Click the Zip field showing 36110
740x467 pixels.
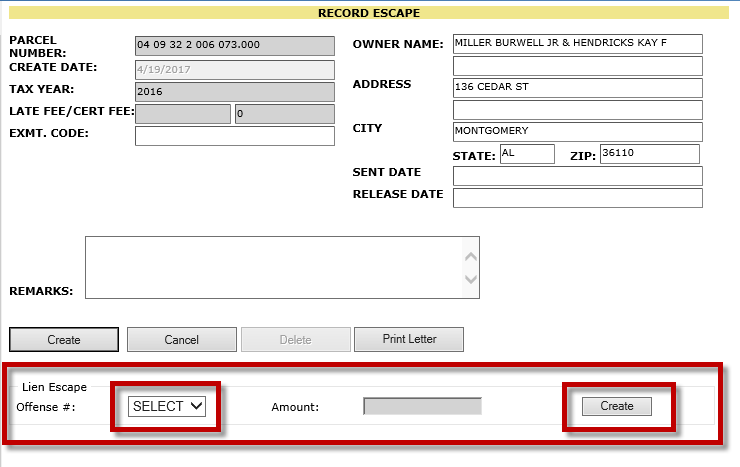coord(650,154)
